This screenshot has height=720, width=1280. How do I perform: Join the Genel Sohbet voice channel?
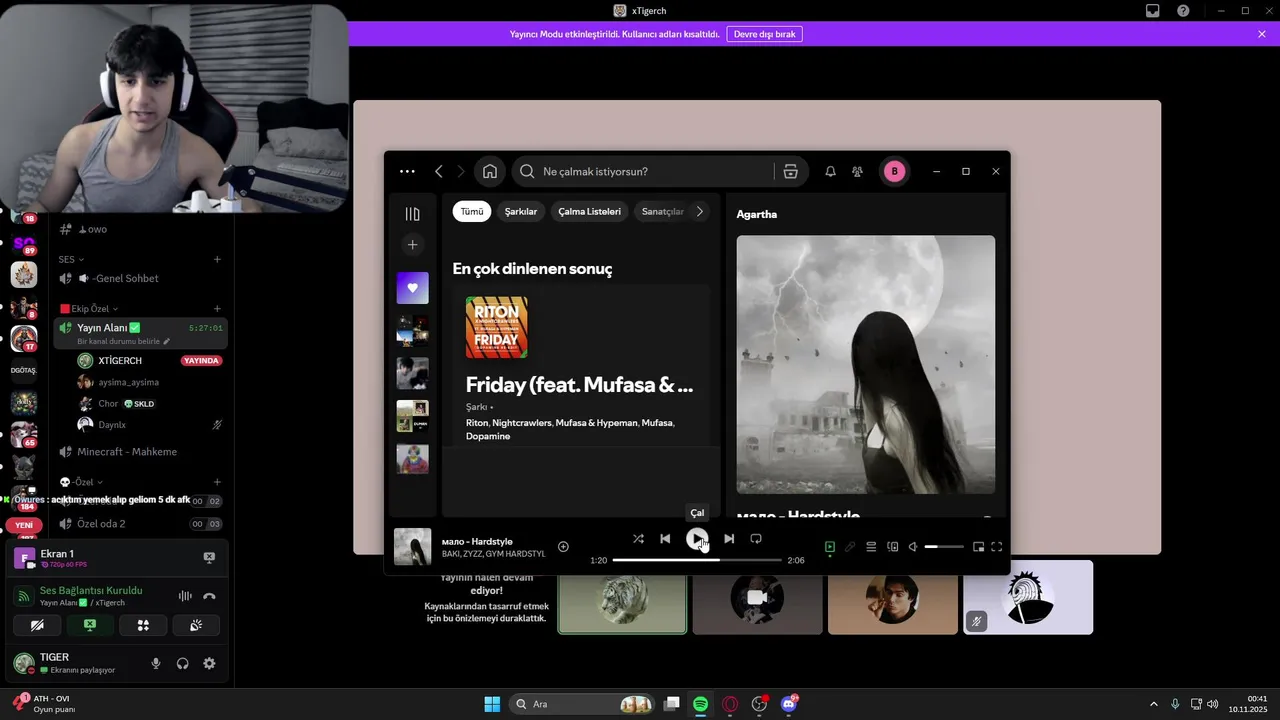click(140, 279)
